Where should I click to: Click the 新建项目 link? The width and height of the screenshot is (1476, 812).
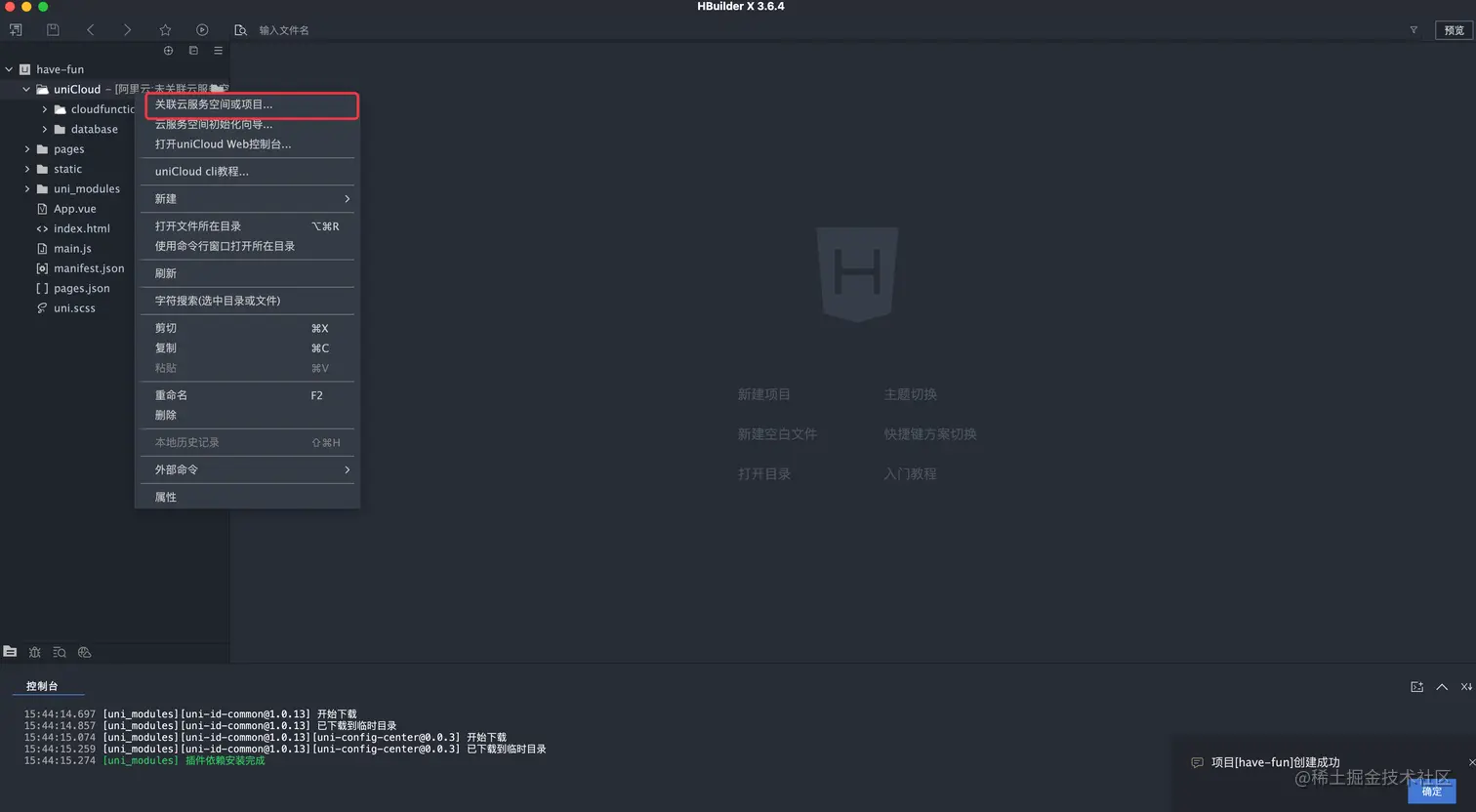pyautogui.click(x=763, y=394)
